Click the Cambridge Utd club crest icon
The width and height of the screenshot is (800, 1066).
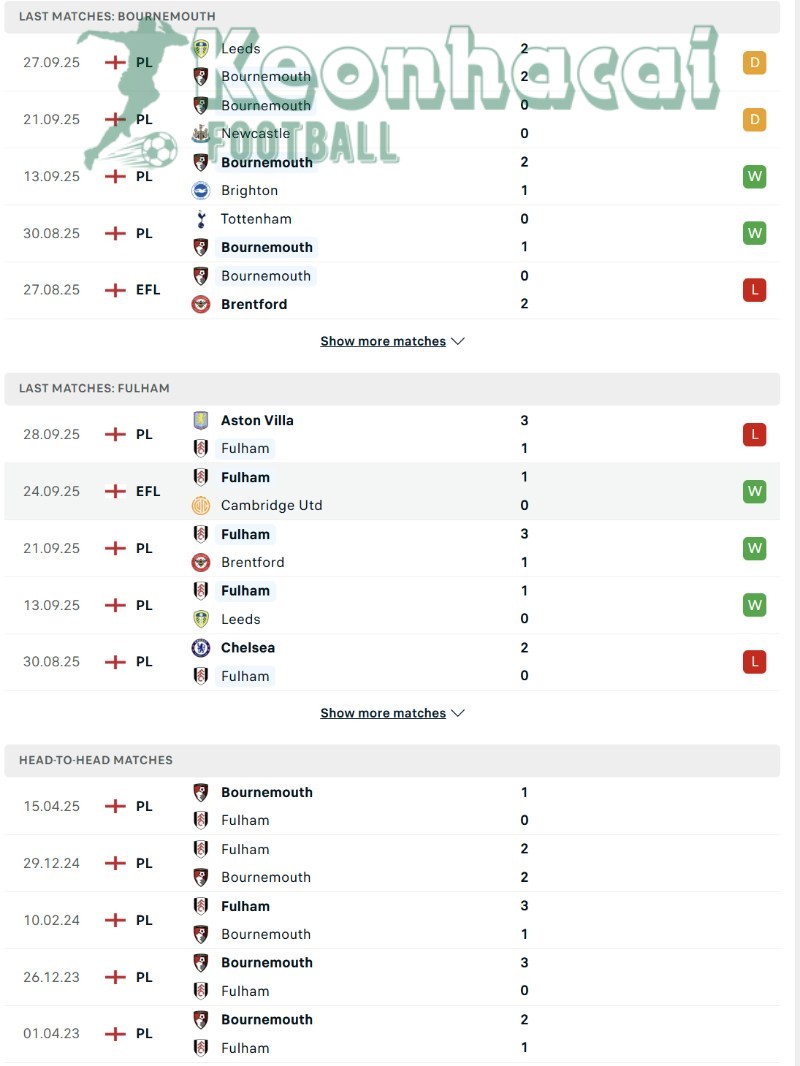tap(201, 505)
